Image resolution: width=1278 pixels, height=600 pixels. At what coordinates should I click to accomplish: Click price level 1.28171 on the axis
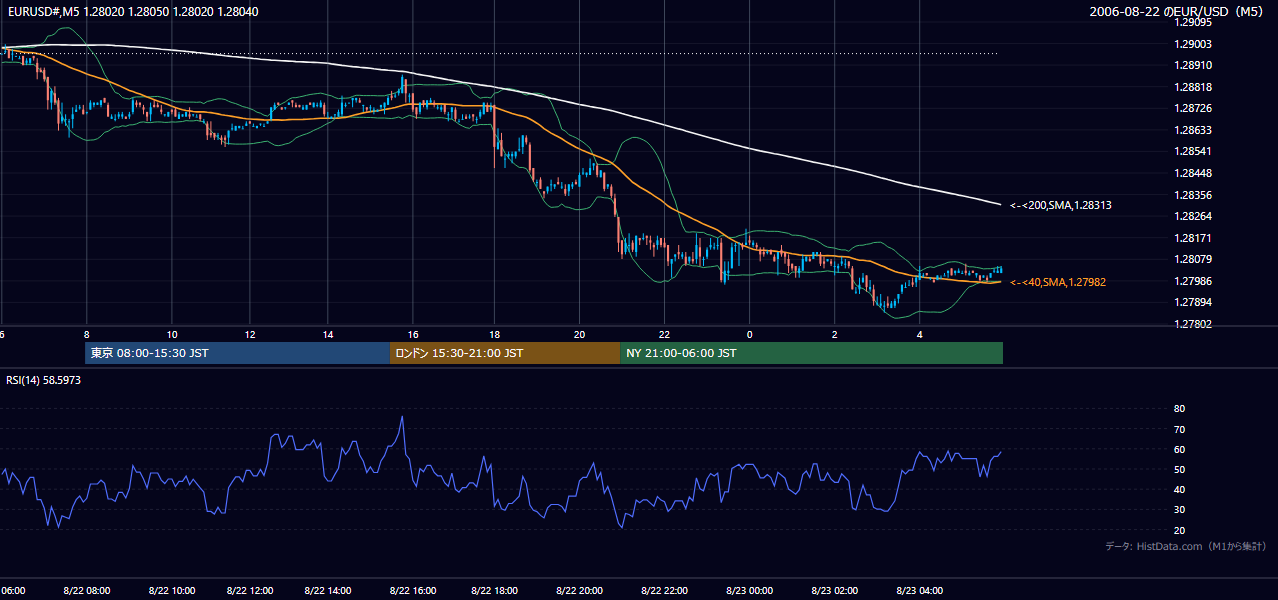pyautogui.click(x=1193, y=238)
